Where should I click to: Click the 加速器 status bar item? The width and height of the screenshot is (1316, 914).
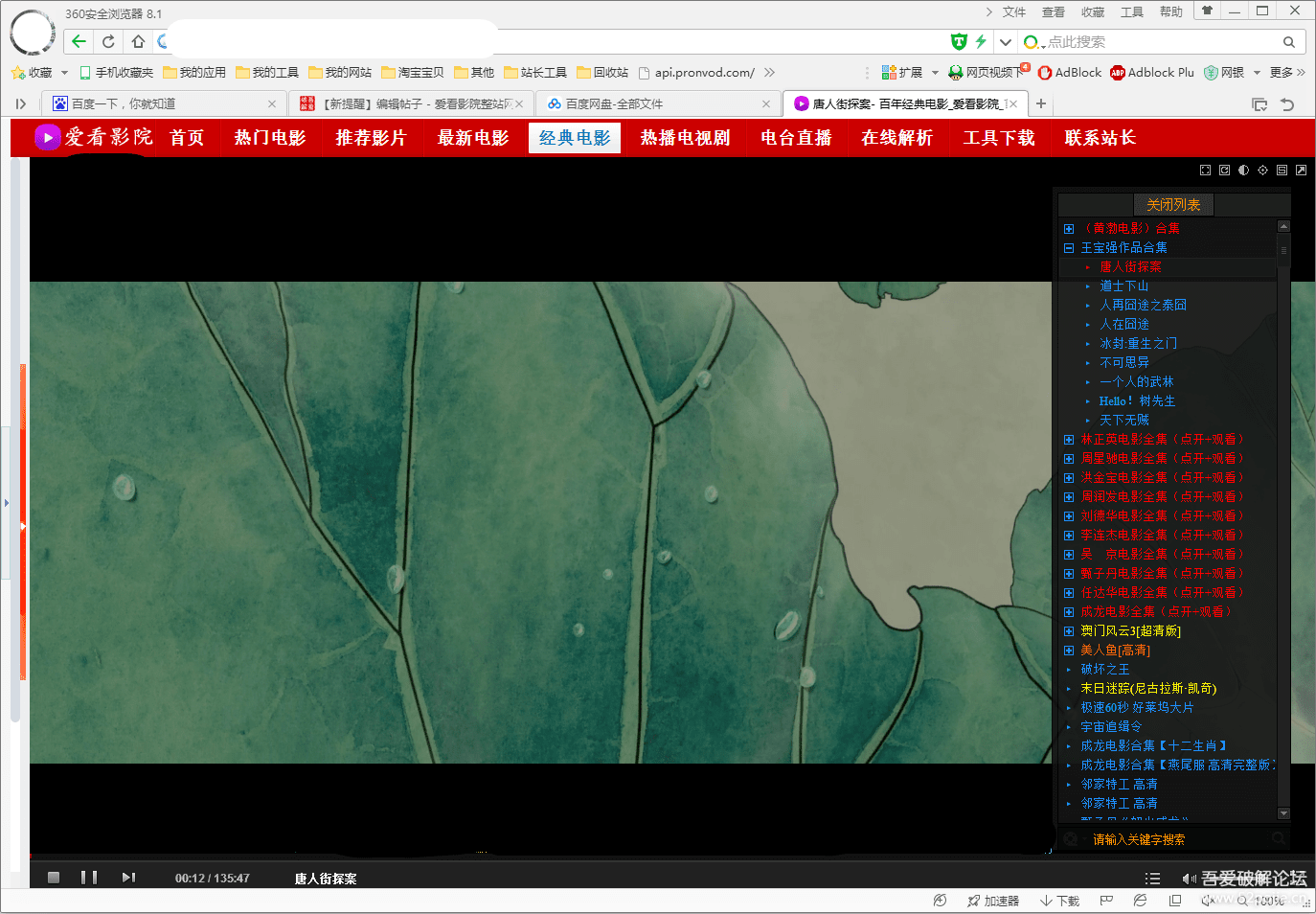tap(993, 901)
